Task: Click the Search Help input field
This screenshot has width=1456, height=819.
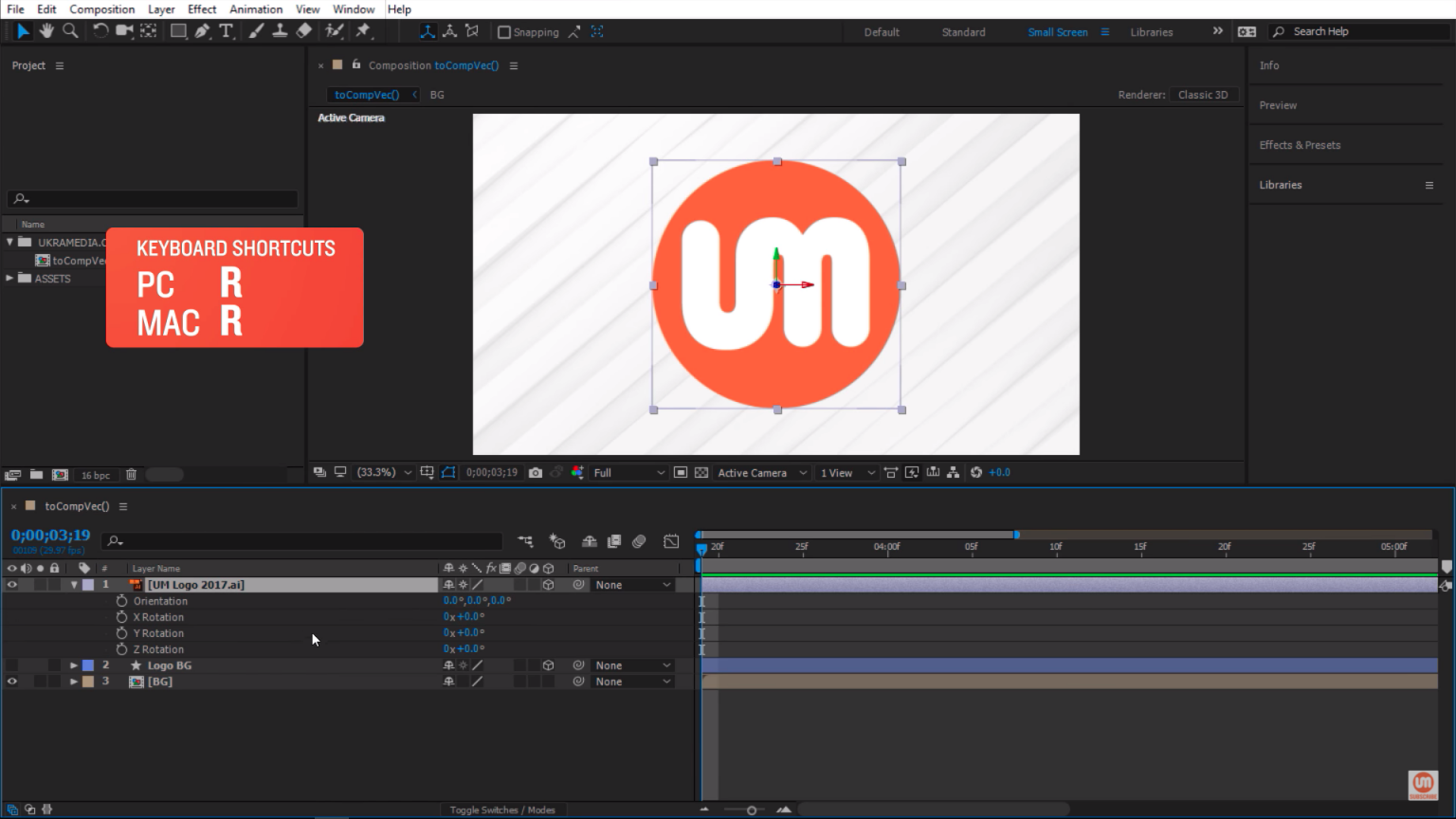Action: 1365,31
